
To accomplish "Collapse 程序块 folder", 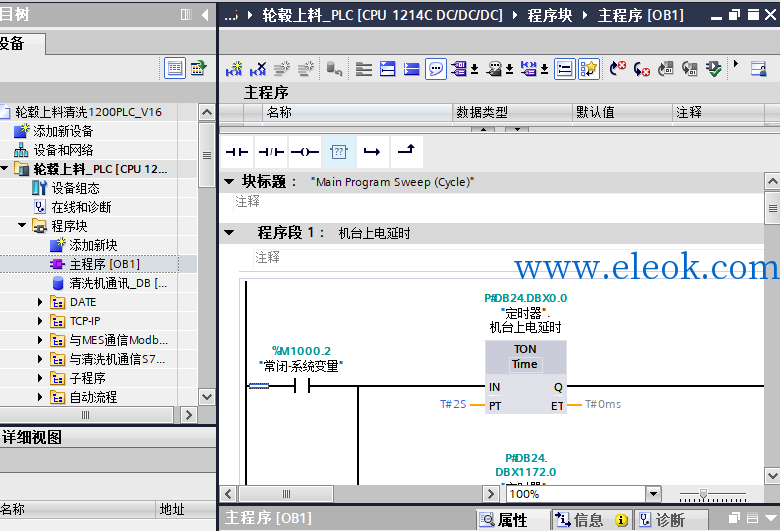I will pyautogui.click(x=22, y=226).
